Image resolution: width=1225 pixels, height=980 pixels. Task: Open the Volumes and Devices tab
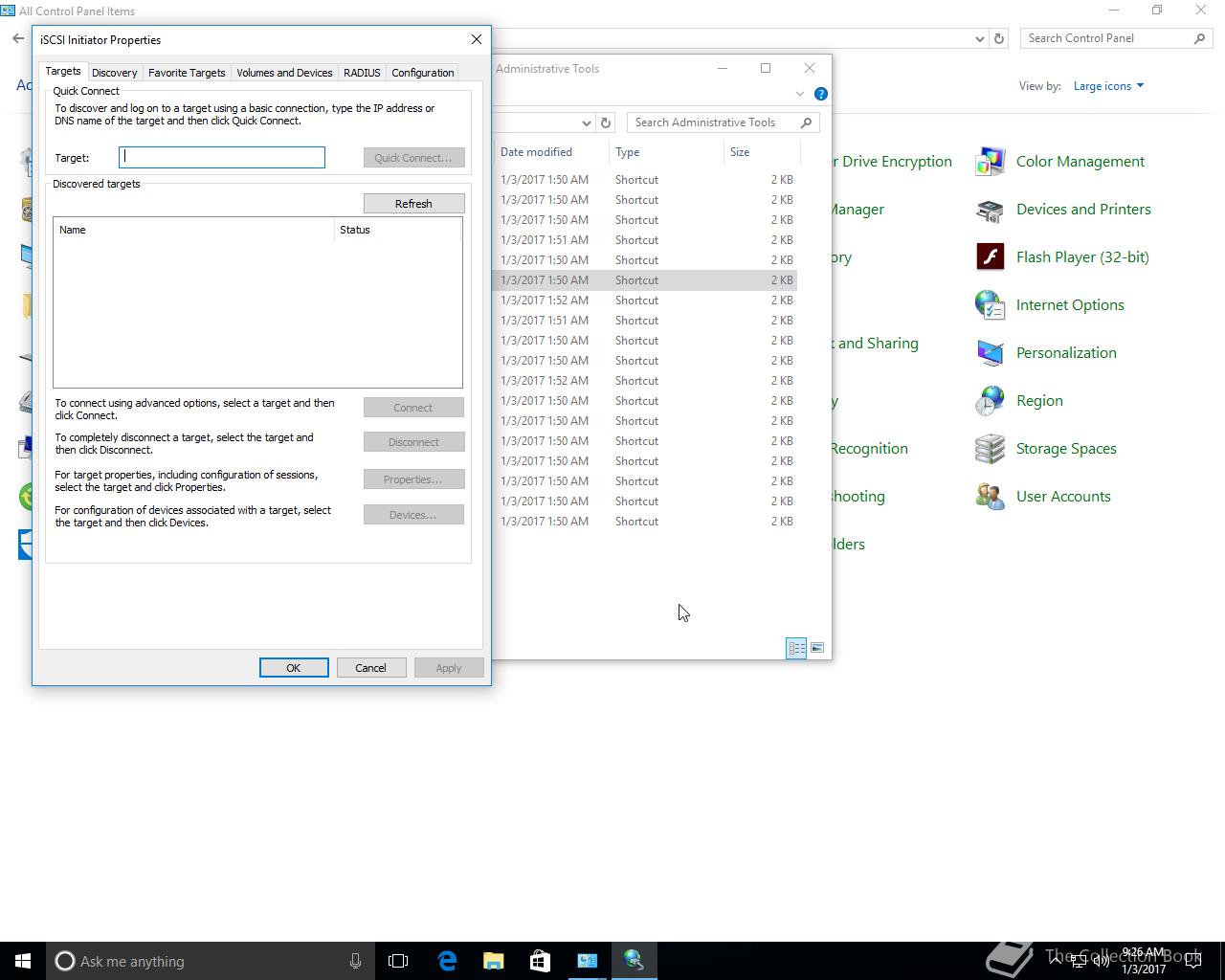[x=284, y=73]
